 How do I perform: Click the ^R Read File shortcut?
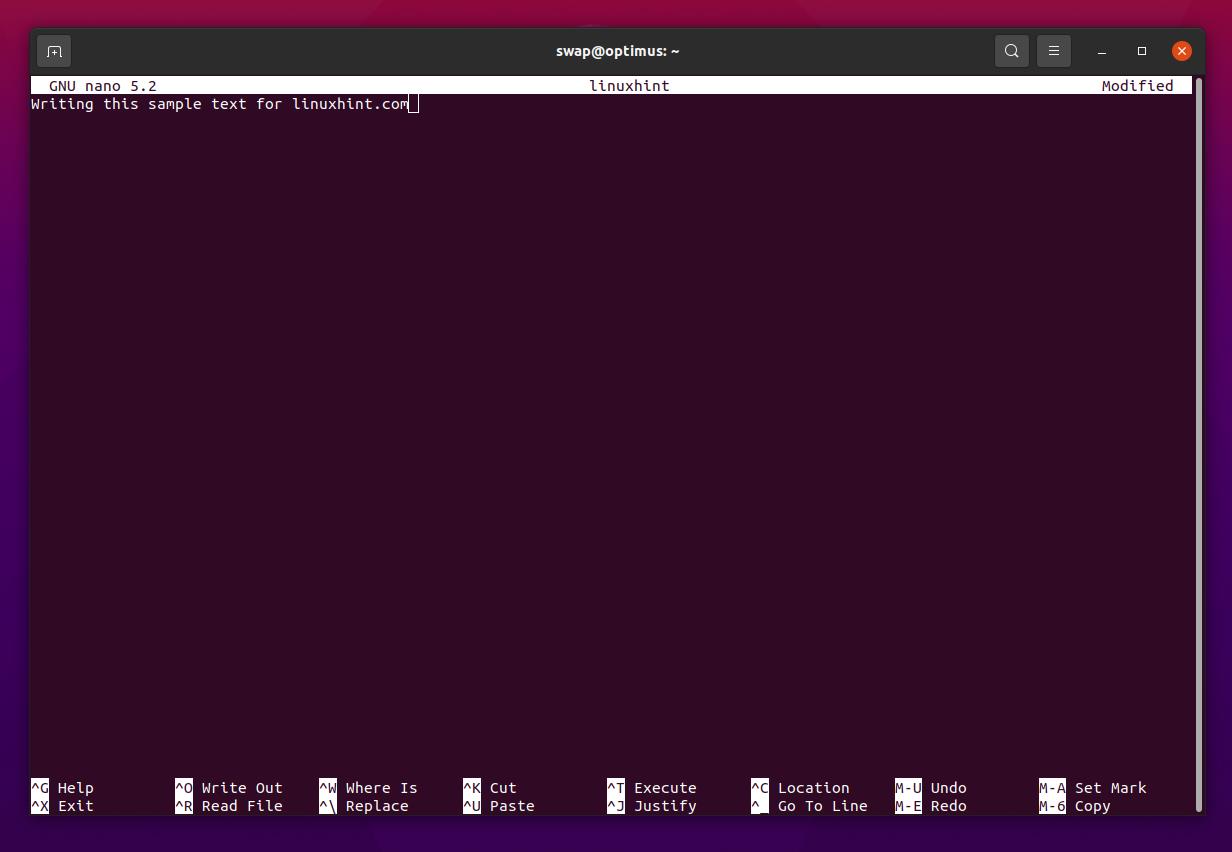click(229, 806)
